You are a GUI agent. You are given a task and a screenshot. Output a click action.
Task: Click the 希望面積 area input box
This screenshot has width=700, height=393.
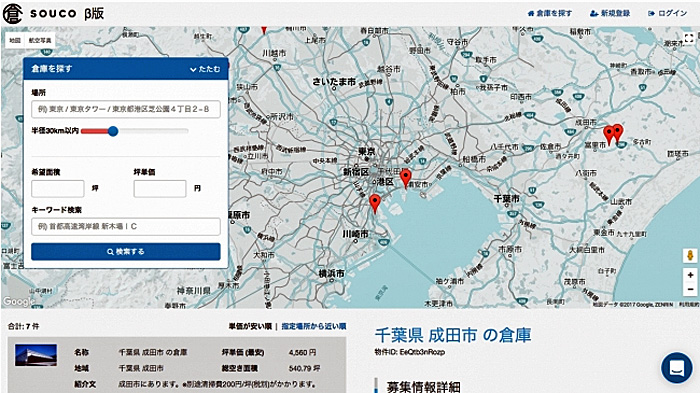[x=58, y=188]
